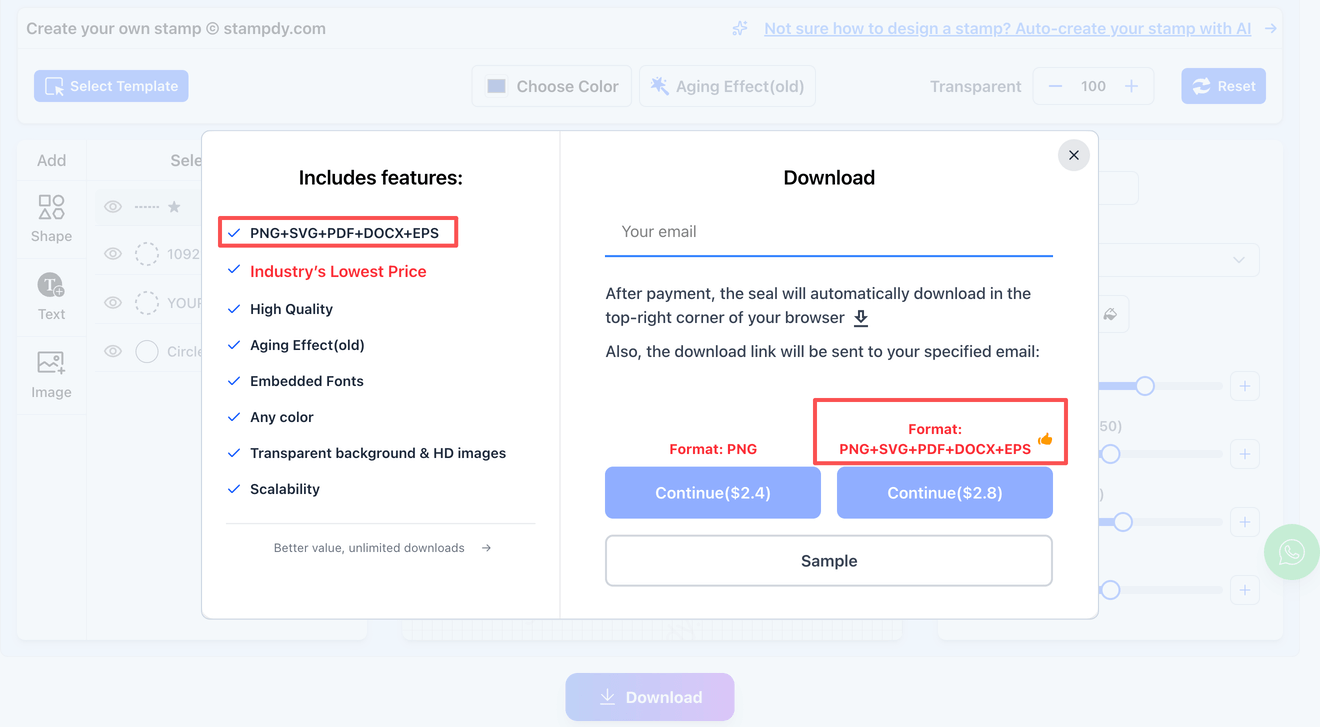
Task: Hide the Circle layer with its eye icon
Action: (x=112, y=351)
